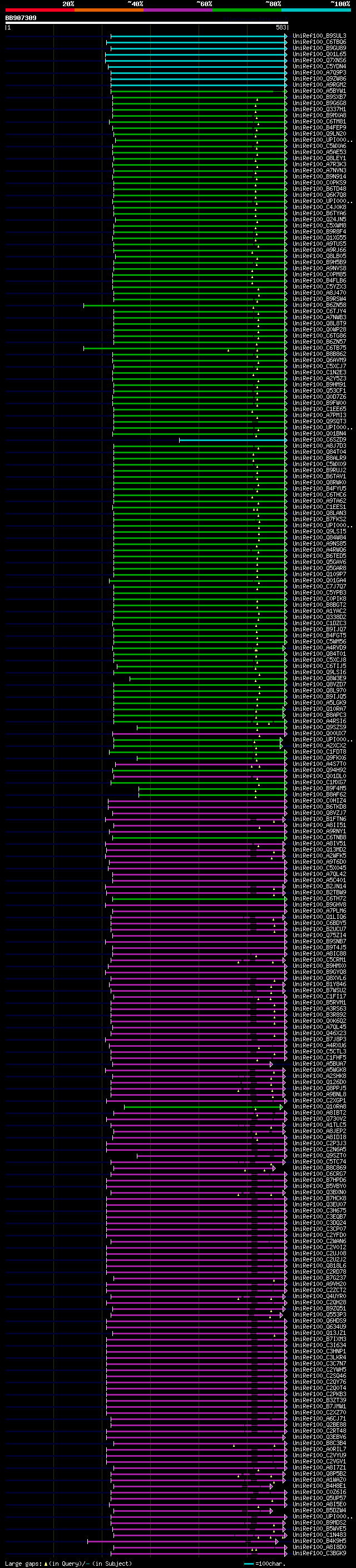Viewport: 356px width, 1568px height.
Task: Select UniRef100_Q337H1 label
Action: point(319,110)
